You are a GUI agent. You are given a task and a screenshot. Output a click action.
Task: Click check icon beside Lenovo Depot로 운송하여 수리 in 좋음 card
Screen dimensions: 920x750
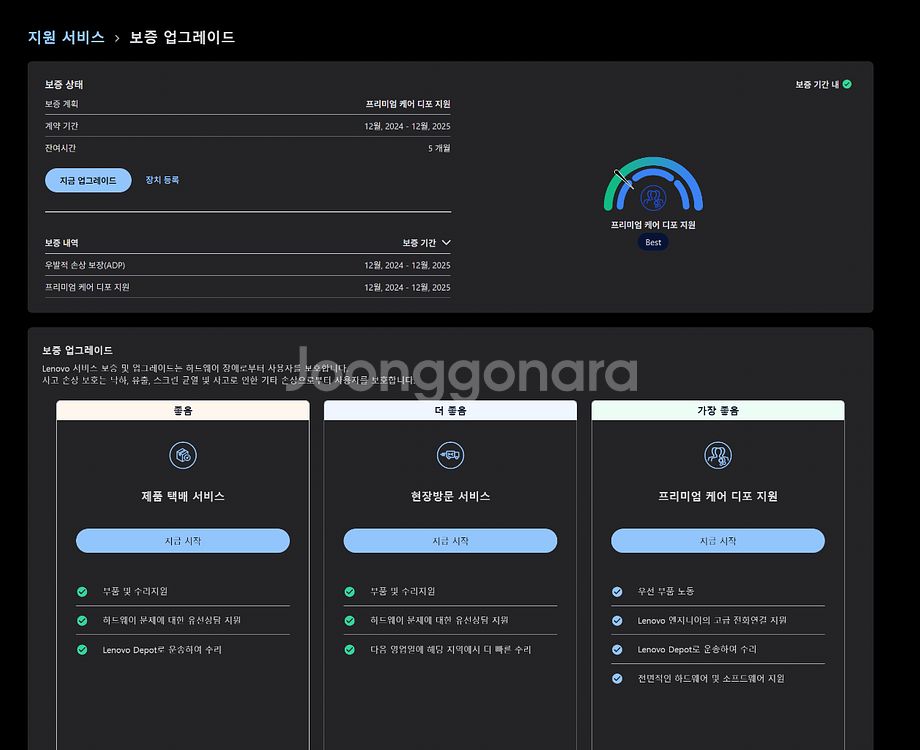[82, 650]
